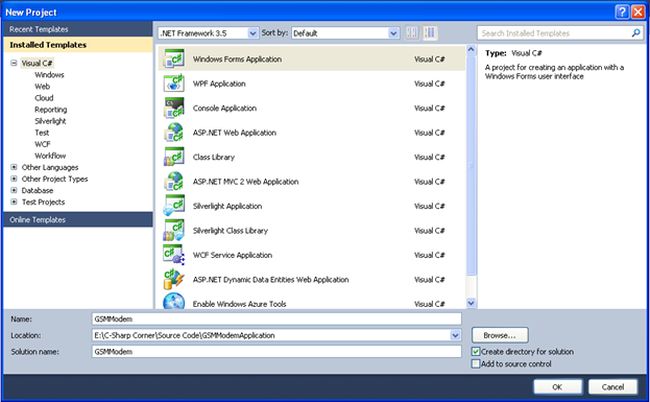Image resolution: width=650 pixels, height=402 pixels.
Task: Select the Visual C# tree label
Action: pyautogui.click(x=37, y=63)
